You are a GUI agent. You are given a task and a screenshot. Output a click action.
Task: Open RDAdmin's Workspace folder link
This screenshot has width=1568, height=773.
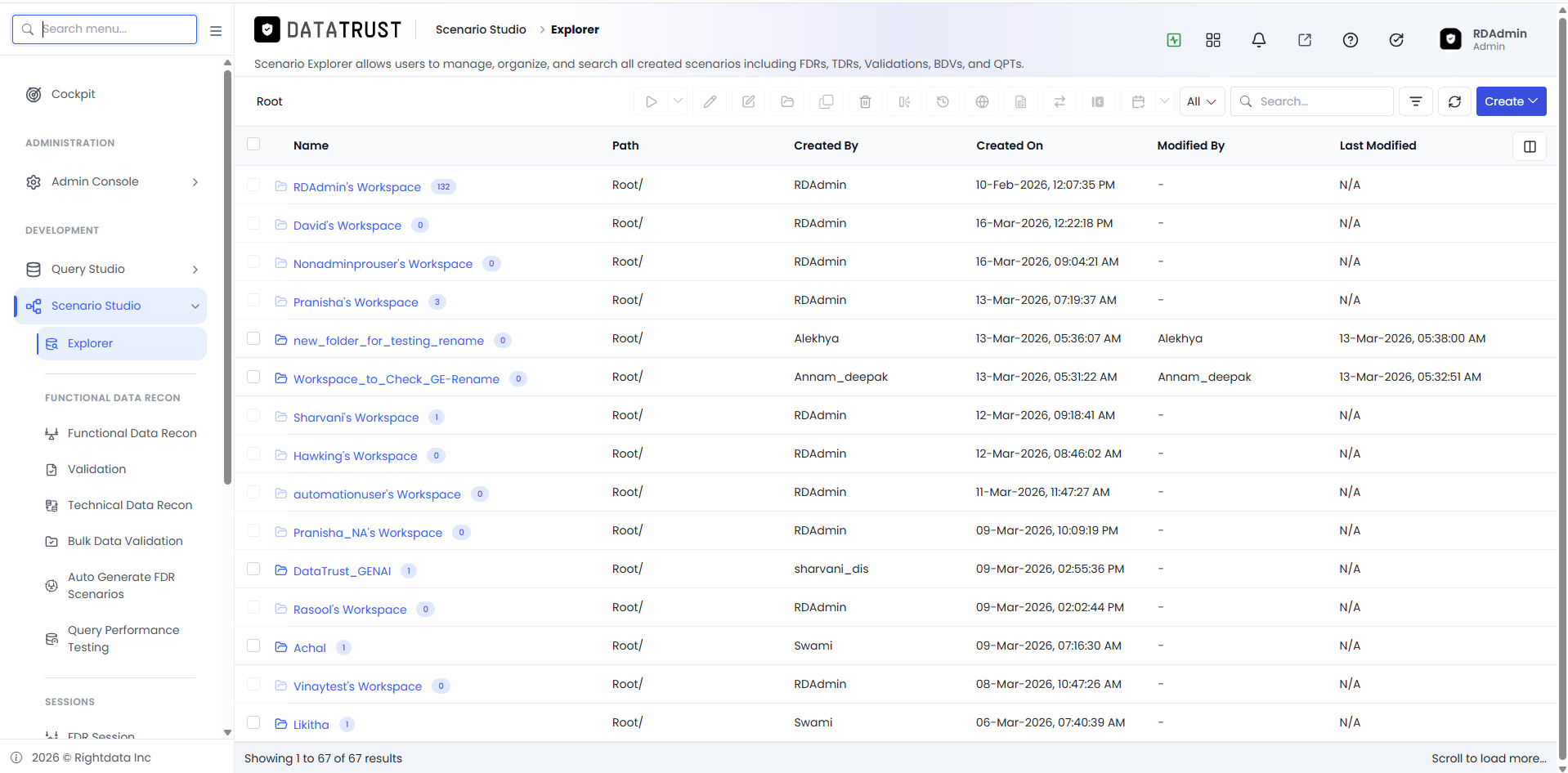(x=357, y=187)
